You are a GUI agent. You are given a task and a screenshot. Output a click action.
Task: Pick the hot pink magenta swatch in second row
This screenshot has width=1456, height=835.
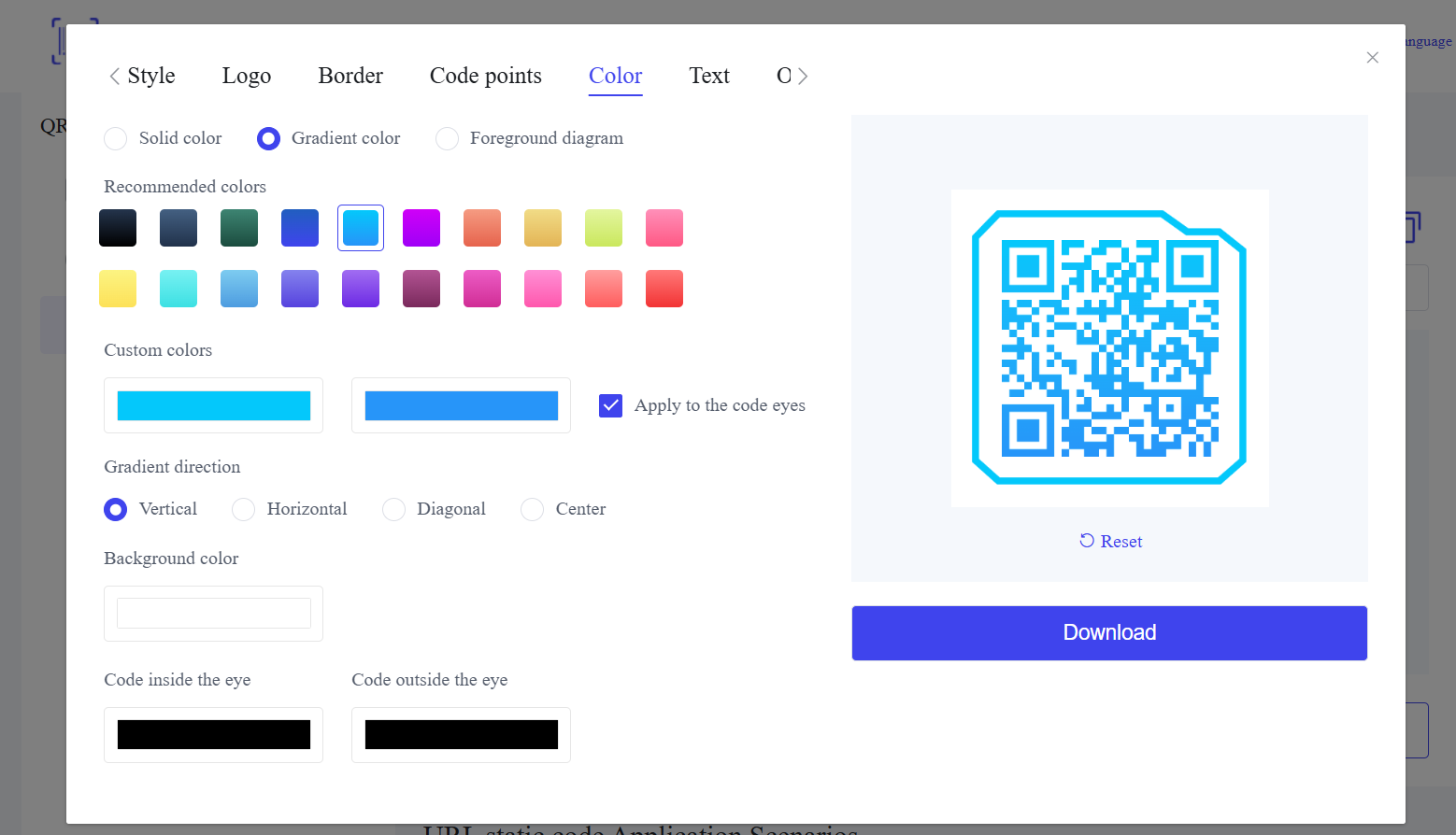tap(482, 289)
